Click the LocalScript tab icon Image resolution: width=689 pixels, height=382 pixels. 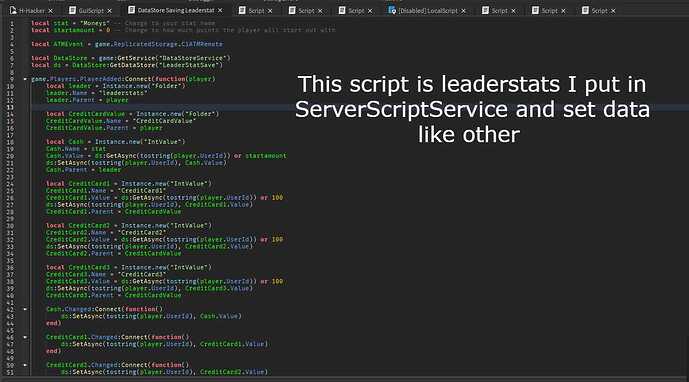pos(392,10)
